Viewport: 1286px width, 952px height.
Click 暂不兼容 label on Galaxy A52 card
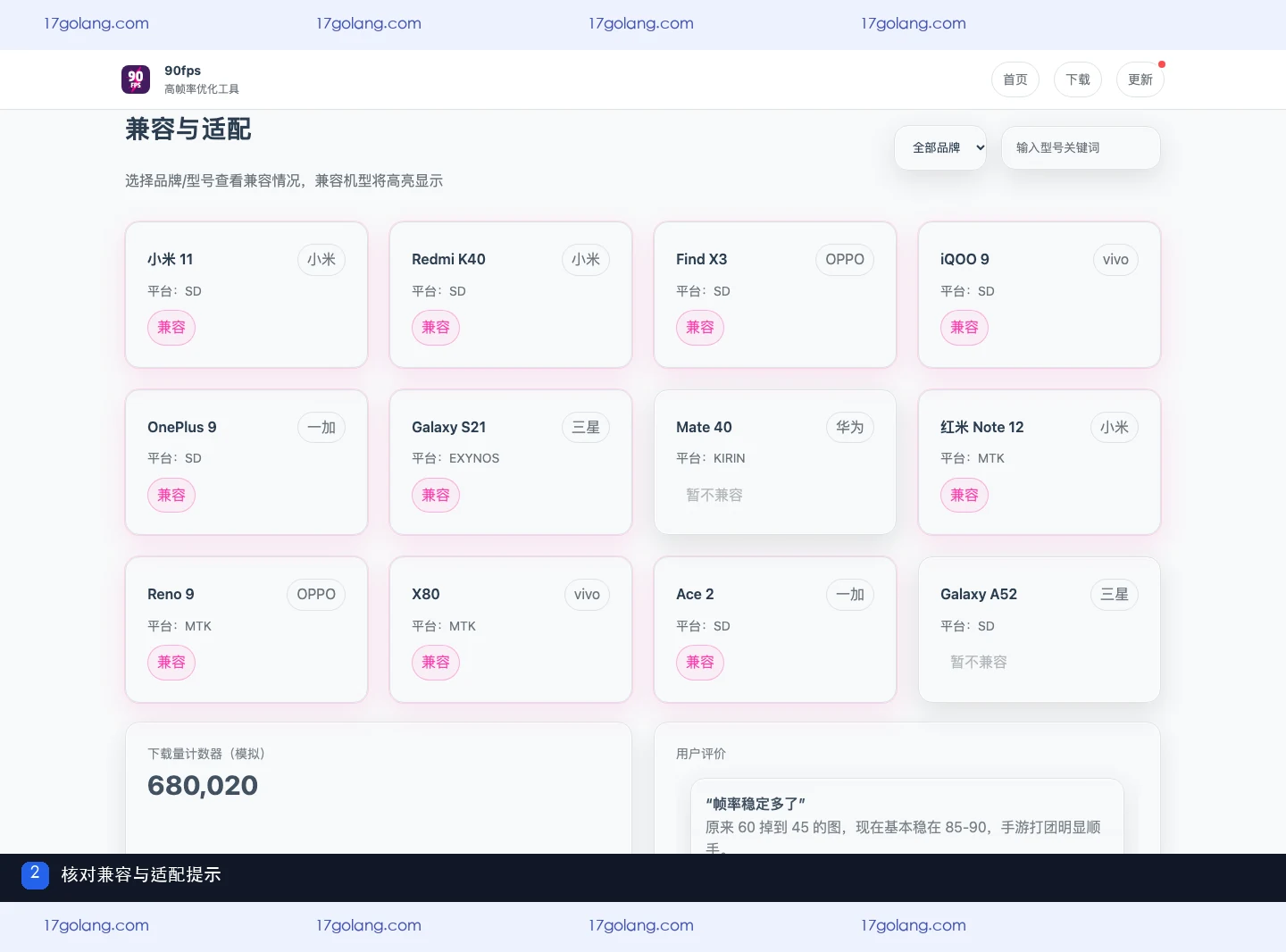pos(979,663)
